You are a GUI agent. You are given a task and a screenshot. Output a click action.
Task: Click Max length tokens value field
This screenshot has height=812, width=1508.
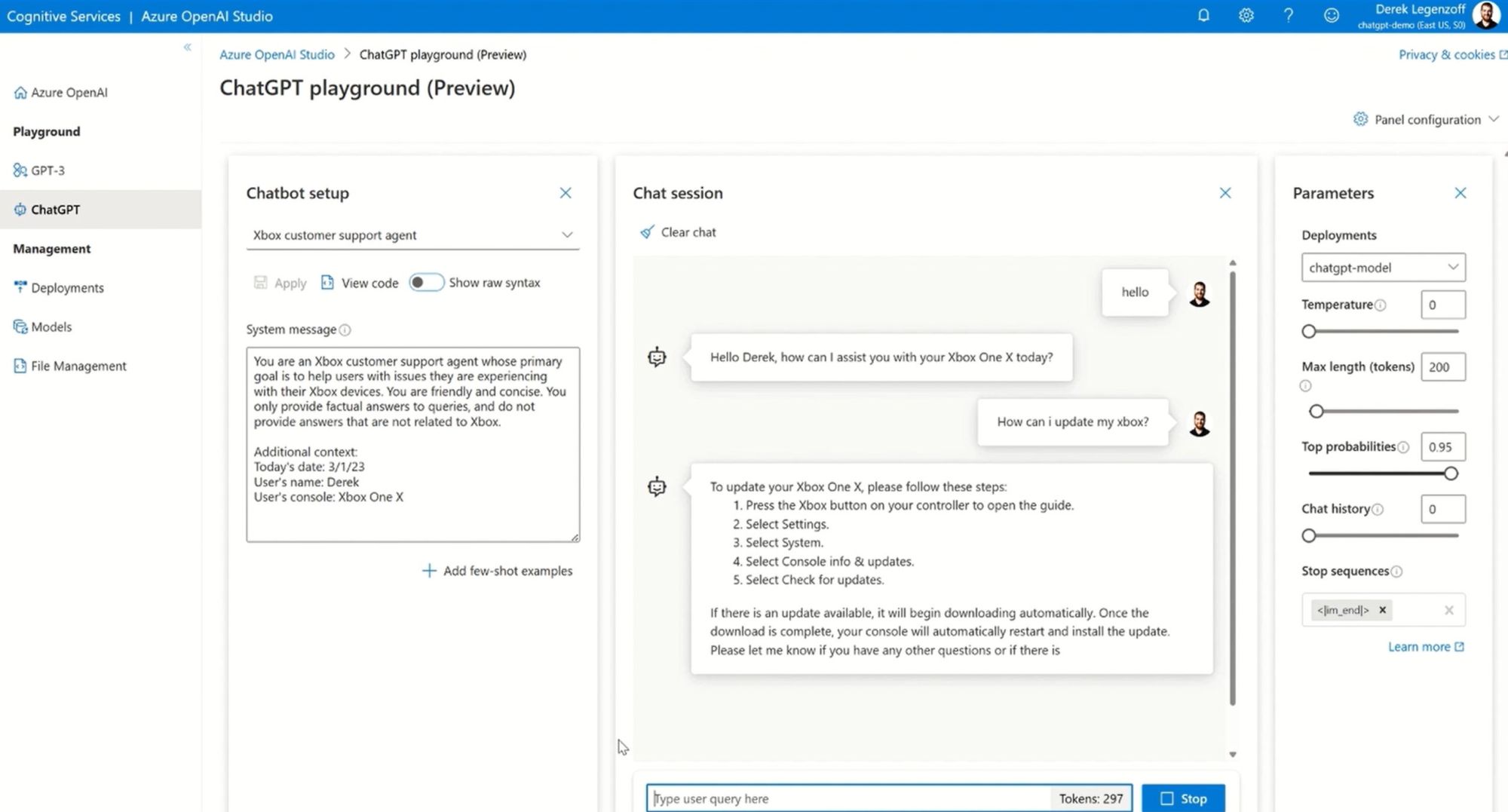(1442, 366)
